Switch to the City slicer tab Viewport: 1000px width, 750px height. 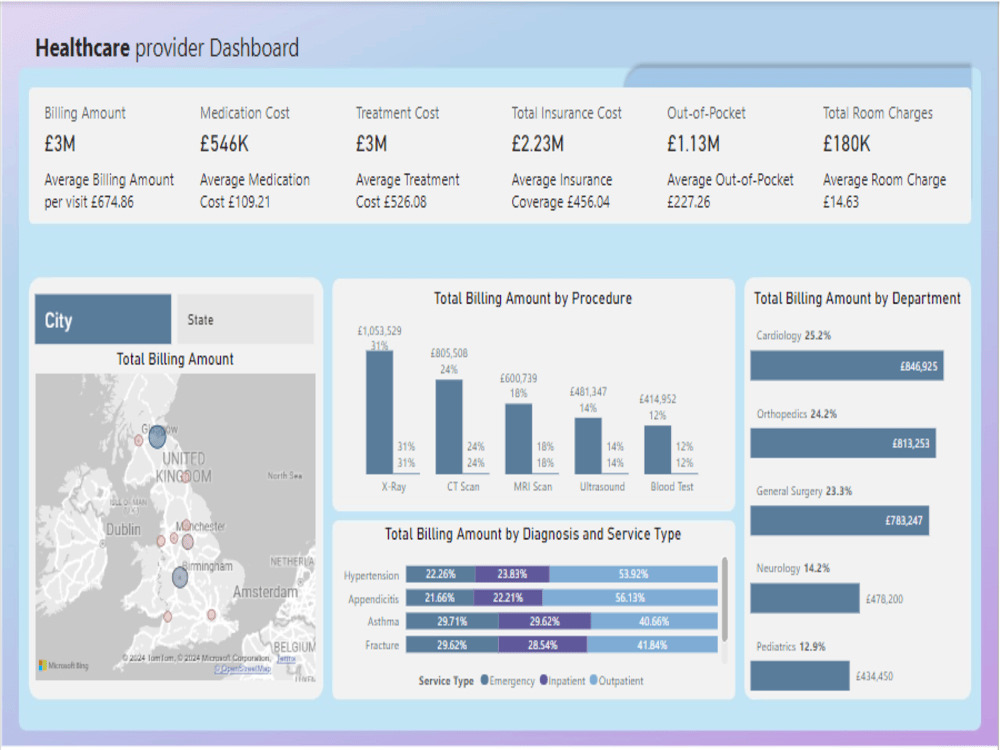[x=102, y=317]
